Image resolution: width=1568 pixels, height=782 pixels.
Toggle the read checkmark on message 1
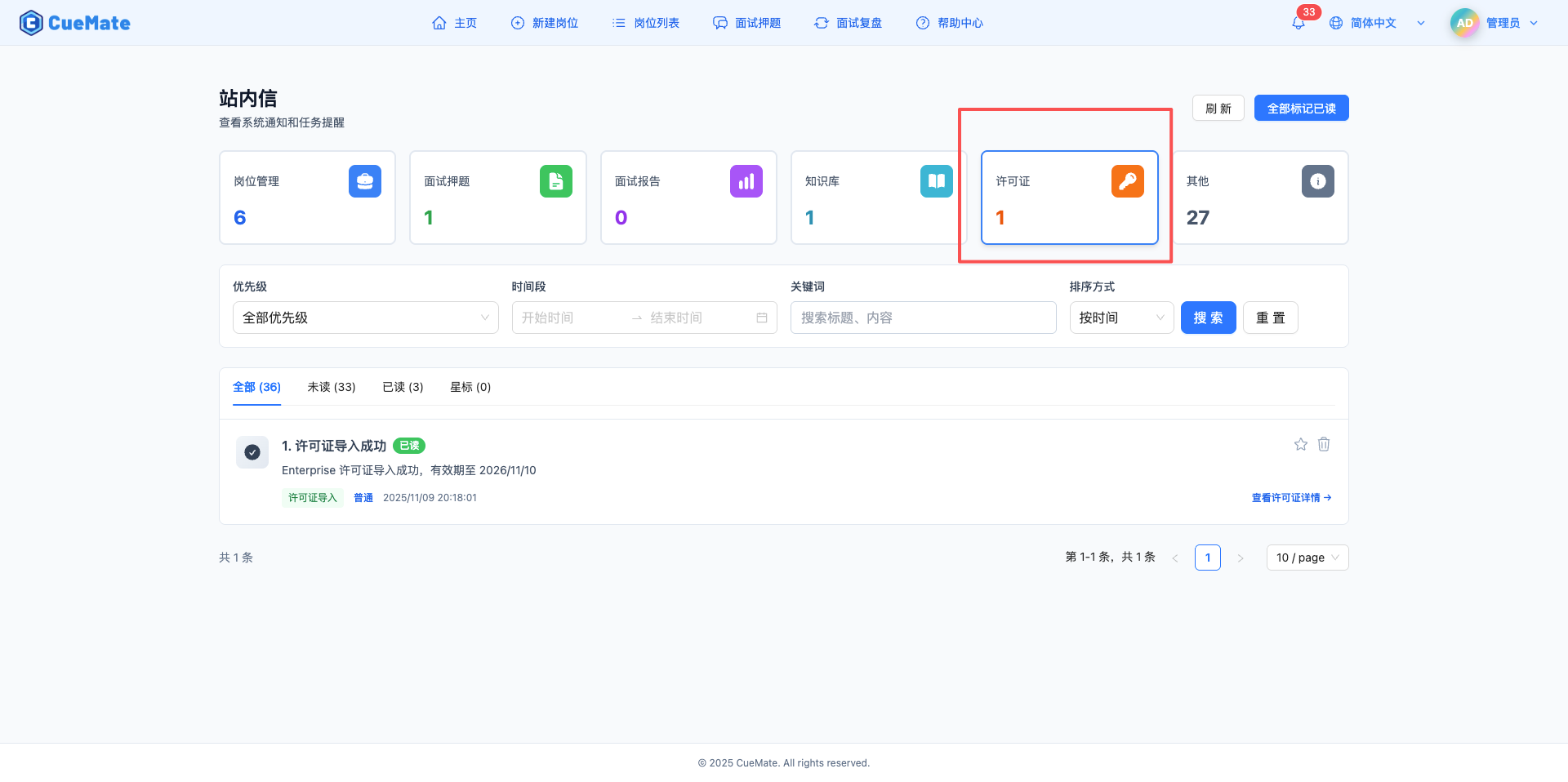252,452
